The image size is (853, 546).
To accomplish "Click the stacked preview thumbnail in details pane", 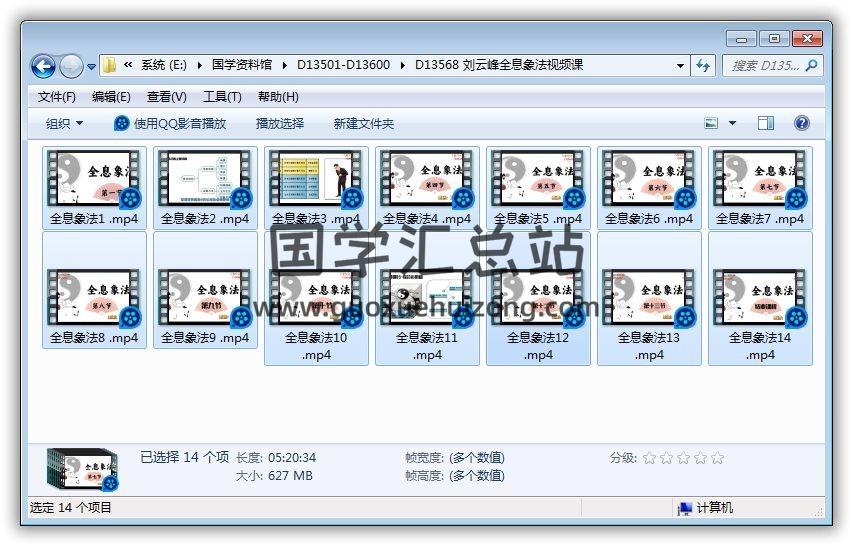I will pyautogui.click(x=83, y=469).
